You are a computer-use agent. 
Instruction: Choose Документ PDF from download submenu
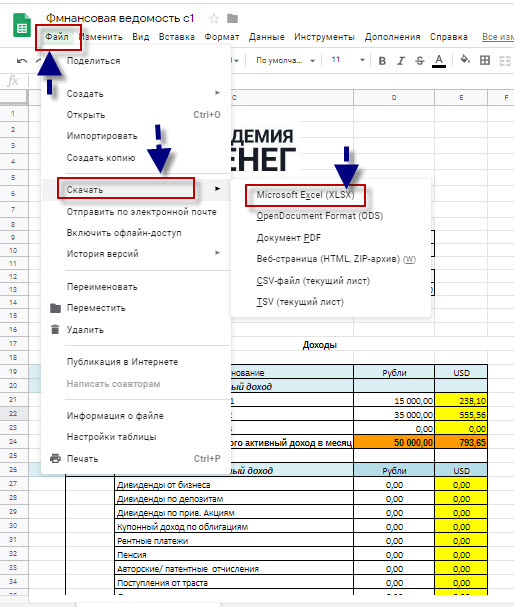coord(289,238)
